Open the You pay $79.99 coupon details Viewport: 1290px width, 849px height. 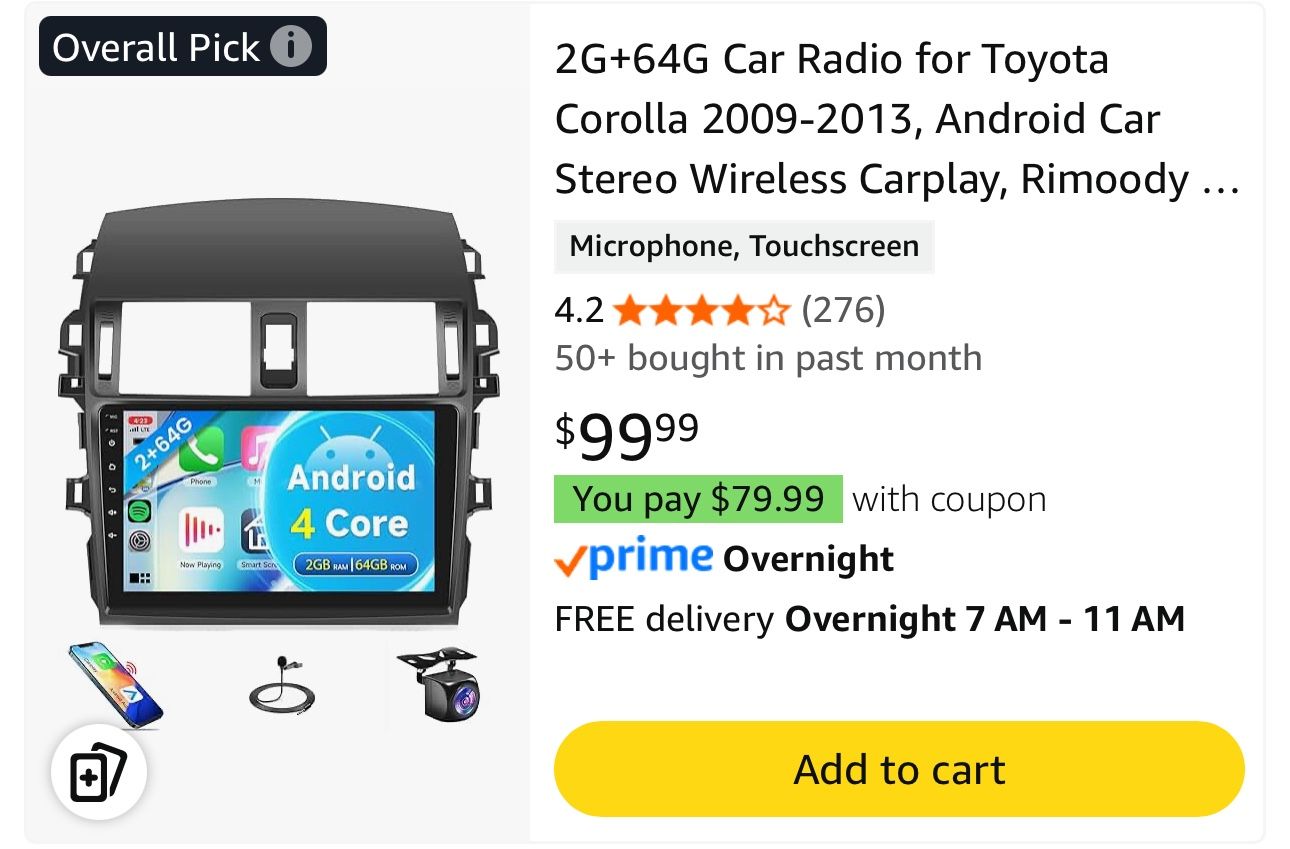point(698,497)
